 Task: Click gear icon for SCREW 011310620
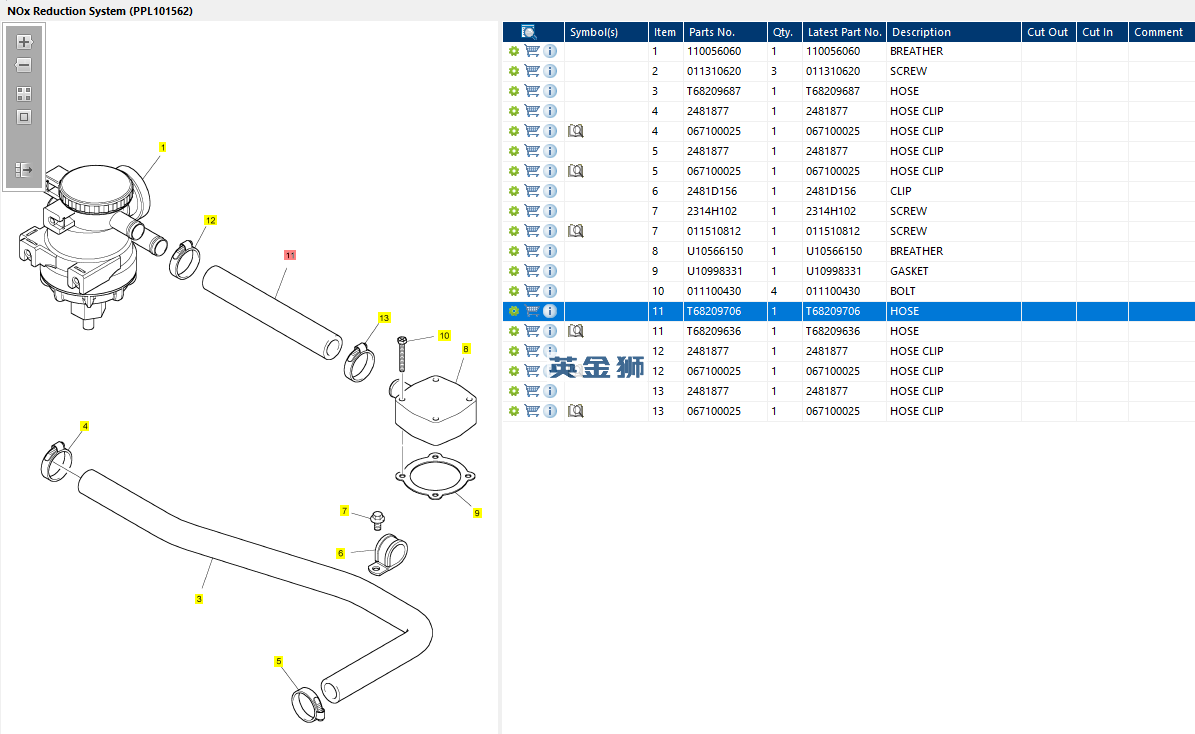pyautogui.click(x=514, y=71)
